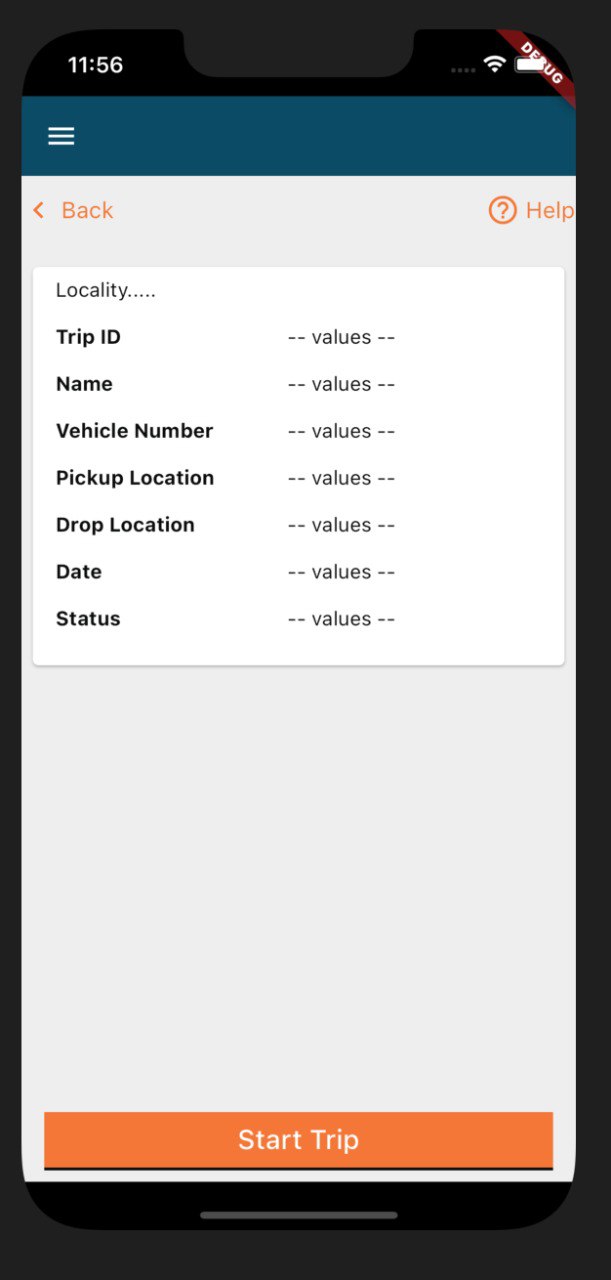Image resolution: width=611 pixels, height=1280 pixels.
Task: Tap the back chevron arrow
Action: click(x=37, y=210)
